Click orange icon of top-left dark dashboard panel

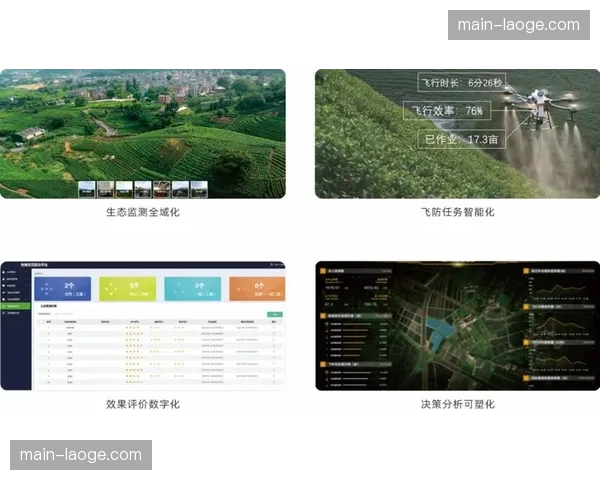323,271
